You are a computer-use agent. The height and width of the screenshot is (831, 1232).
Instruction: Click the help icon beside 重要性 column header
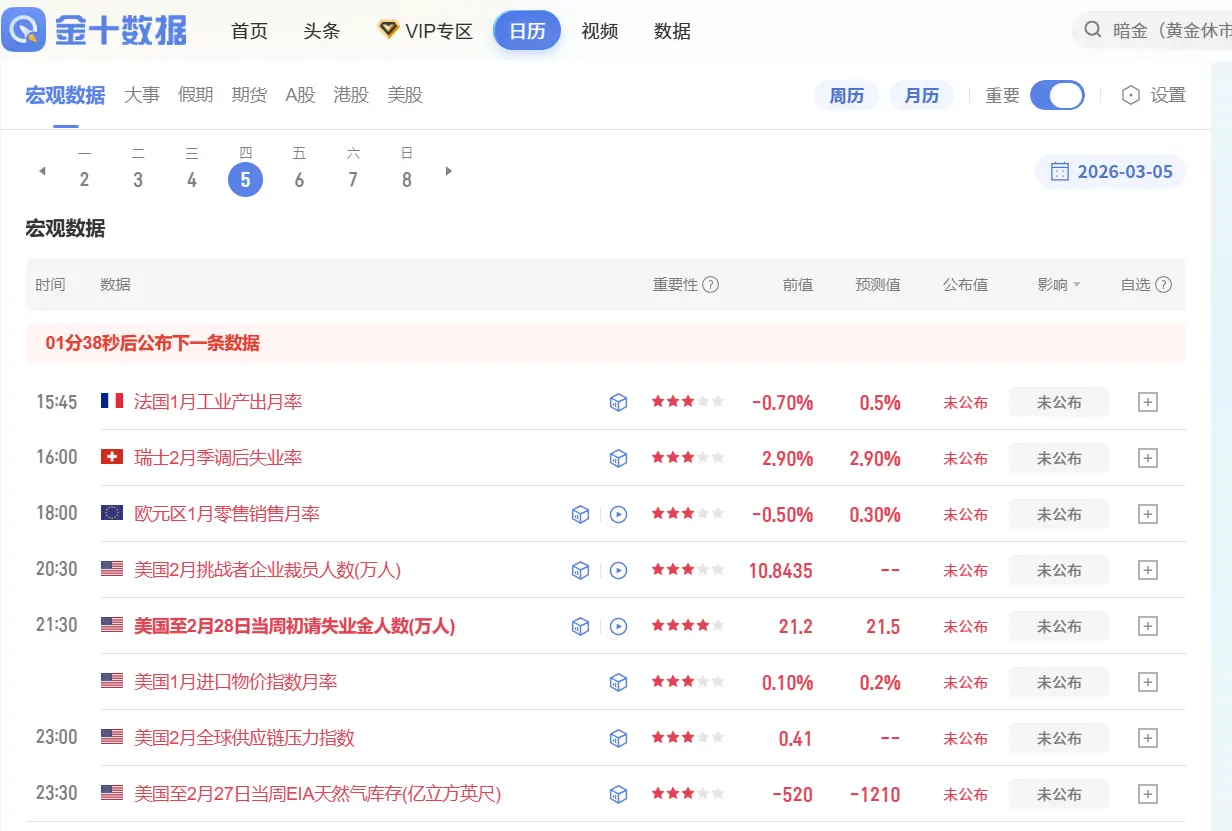[711, 285]
